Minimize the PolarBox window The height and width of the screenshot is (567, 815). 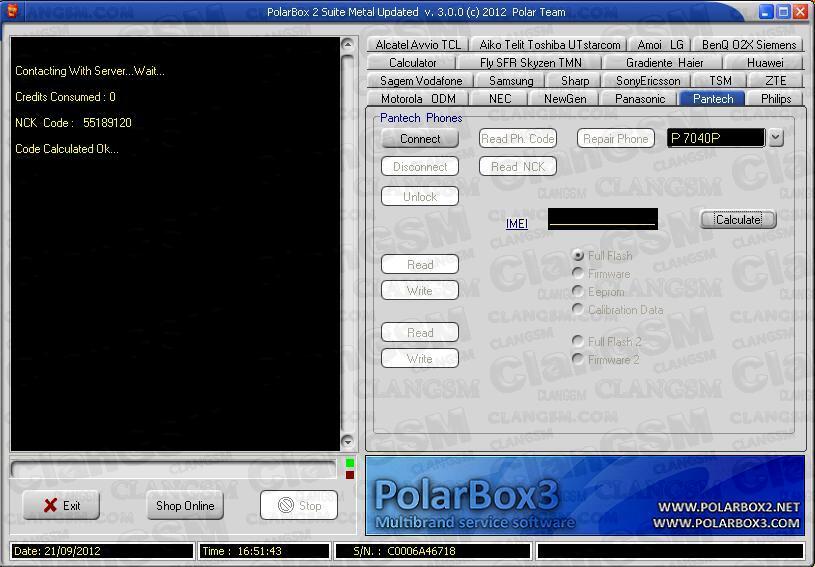(766, 11)
